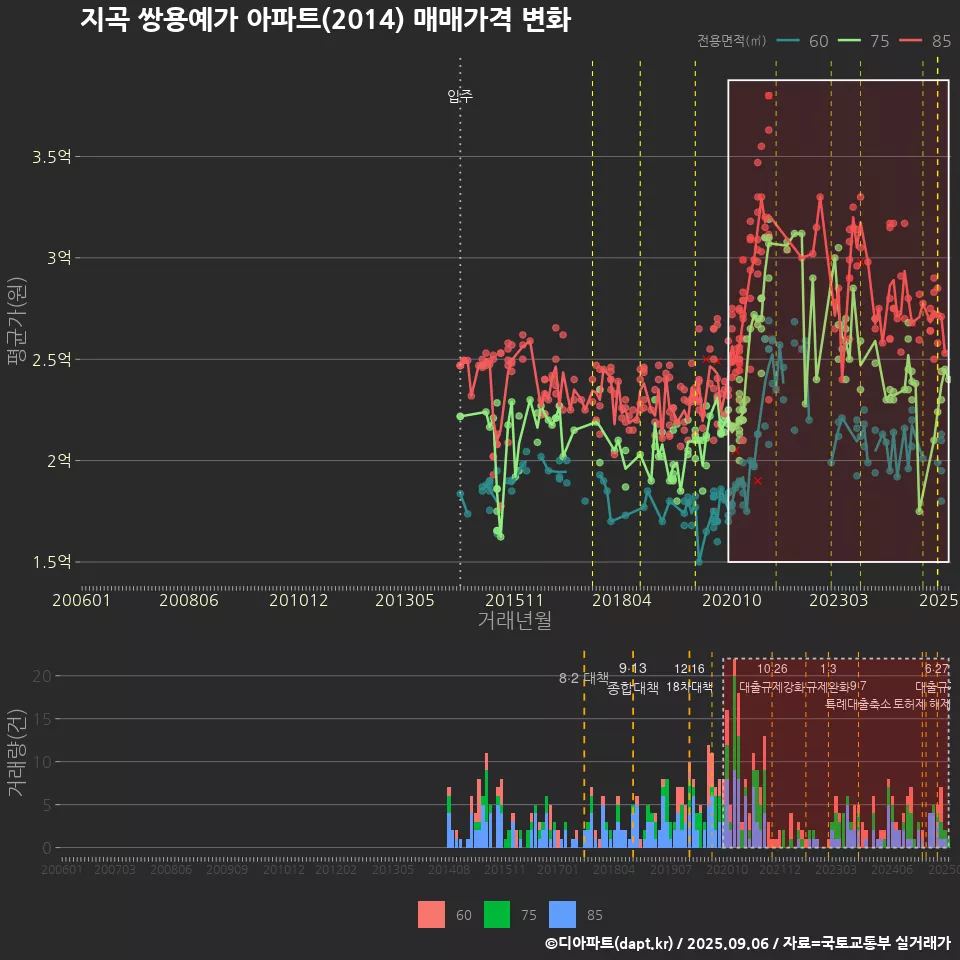
Task: Click the volume chart's '0' y-axis label
Action: [47, 848]
